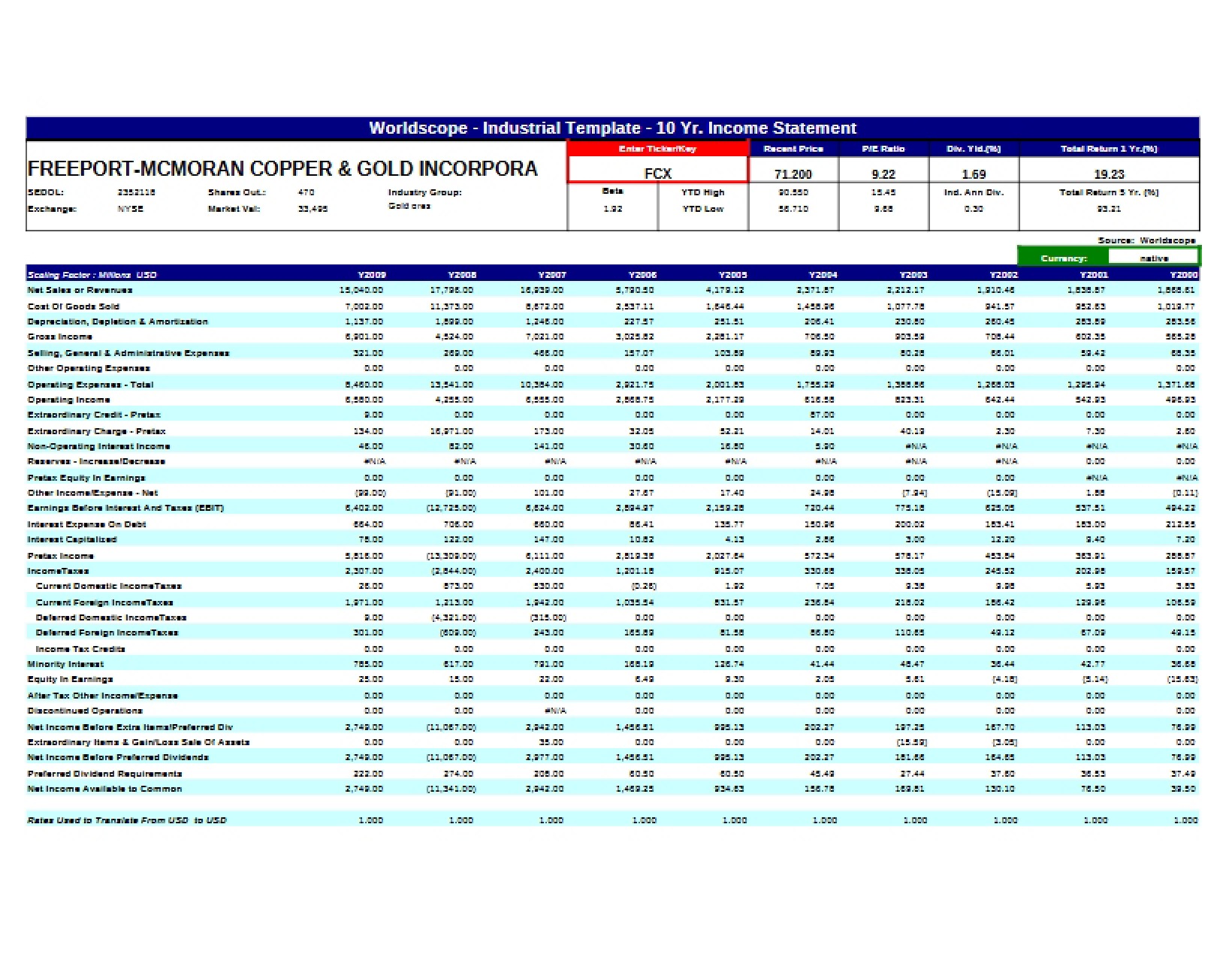
Task: Select the 'Total Return 5 Yr. (%)' label
Action: [x=1109, y=192]
